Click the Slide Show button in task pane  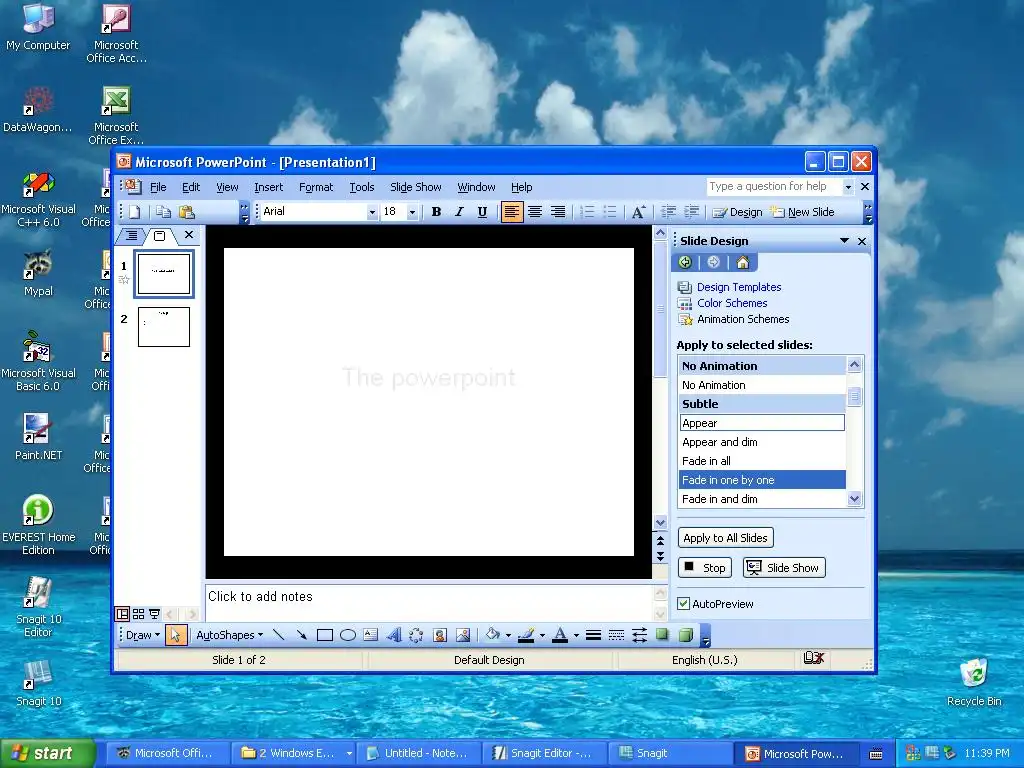point(784,568)
